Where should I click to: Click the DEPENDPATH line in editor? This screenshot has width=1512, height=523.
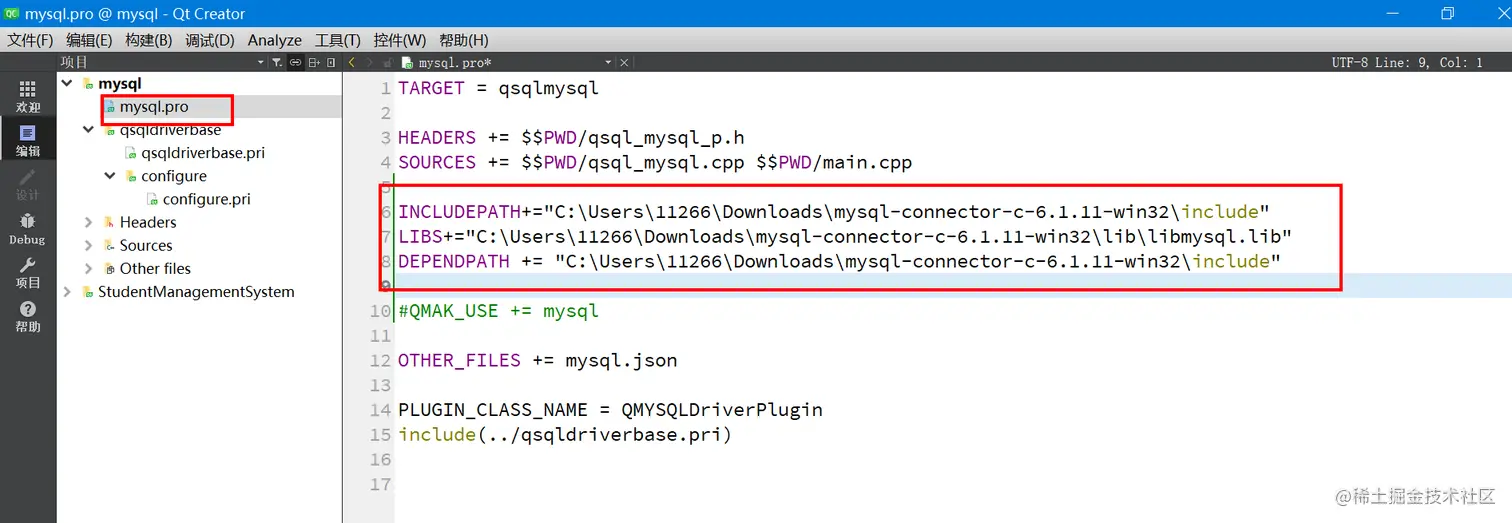coord(839,262)
